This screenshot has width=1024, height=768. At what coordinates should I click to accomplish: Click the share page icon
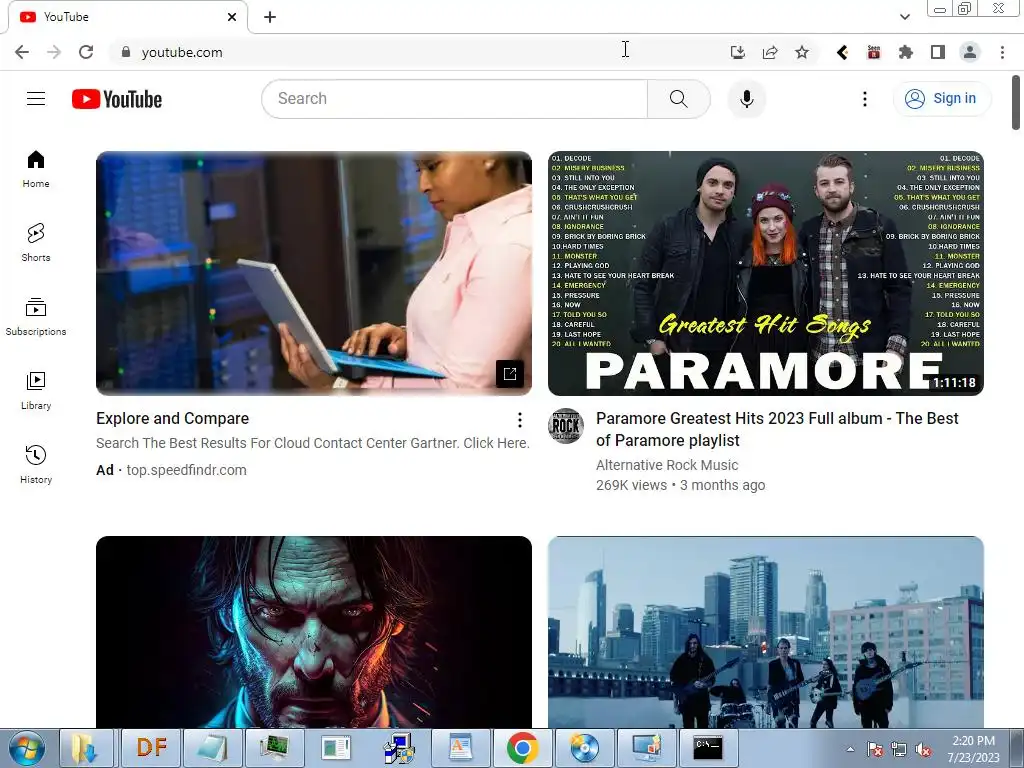click(x=770, y=52)
